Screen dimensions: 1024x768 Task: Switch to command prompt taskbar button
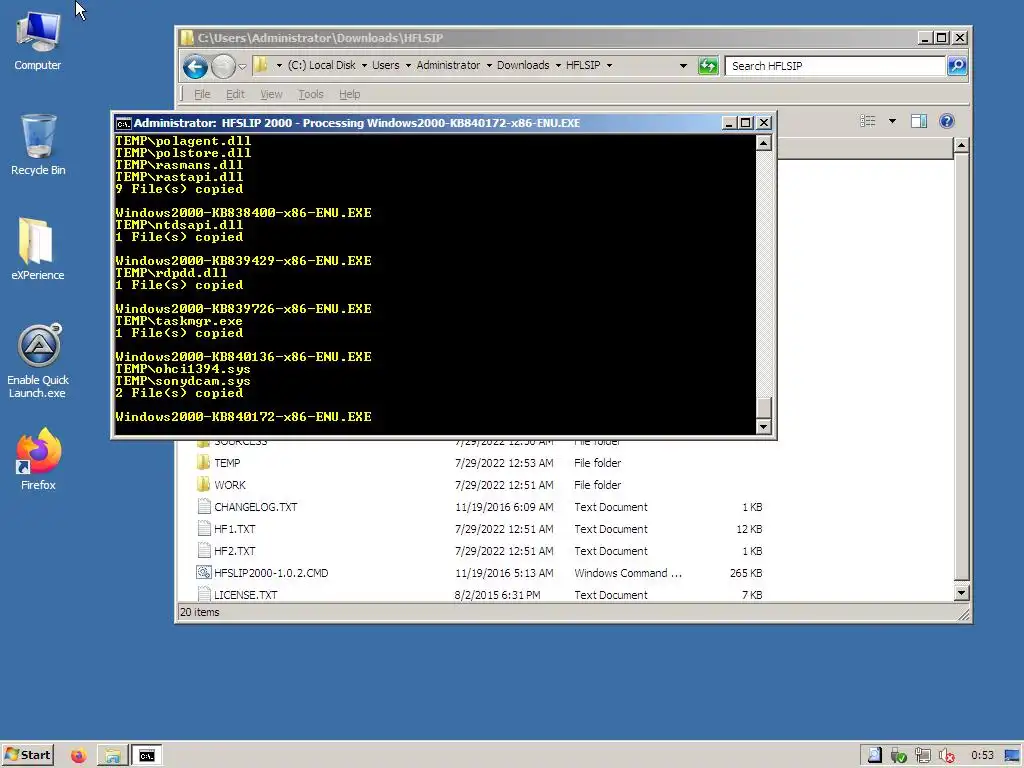(147, 756)
